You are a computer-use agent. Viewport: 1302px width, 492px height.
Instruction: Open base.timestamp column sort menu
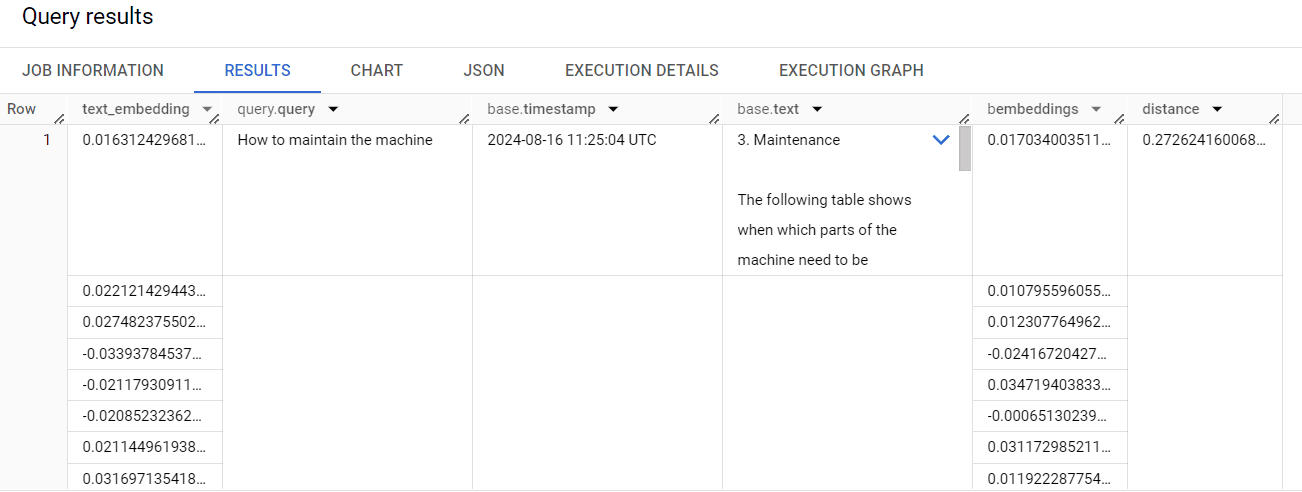click(x=613, y=109)
